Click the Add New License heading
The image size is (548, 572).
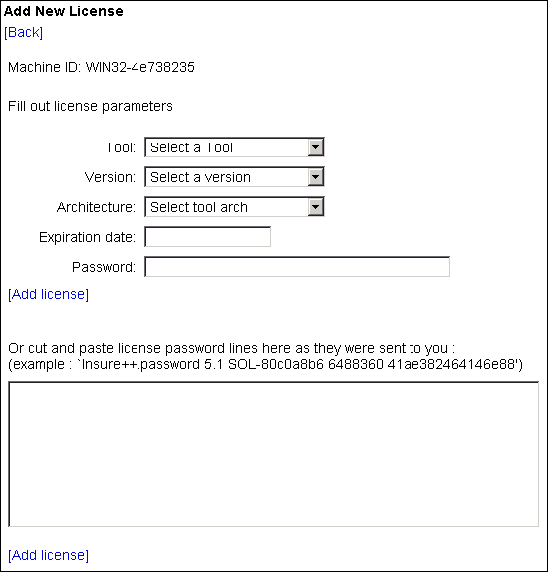[x=63, y=11]
